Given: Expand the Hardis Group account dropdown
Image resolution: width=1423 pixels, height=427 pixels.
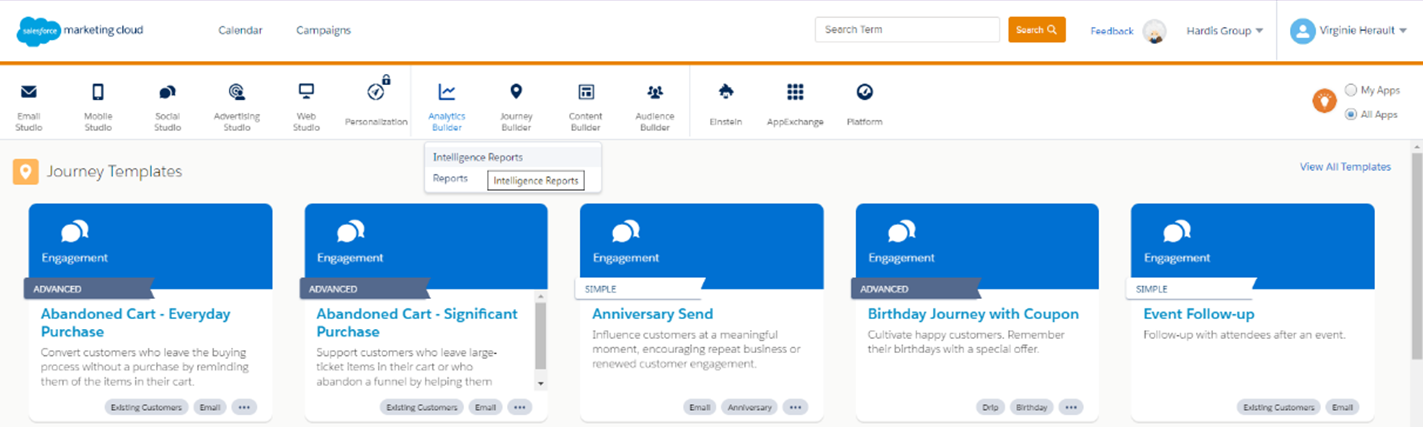Looking at the screenshot, I should [x=1225, y=31].
